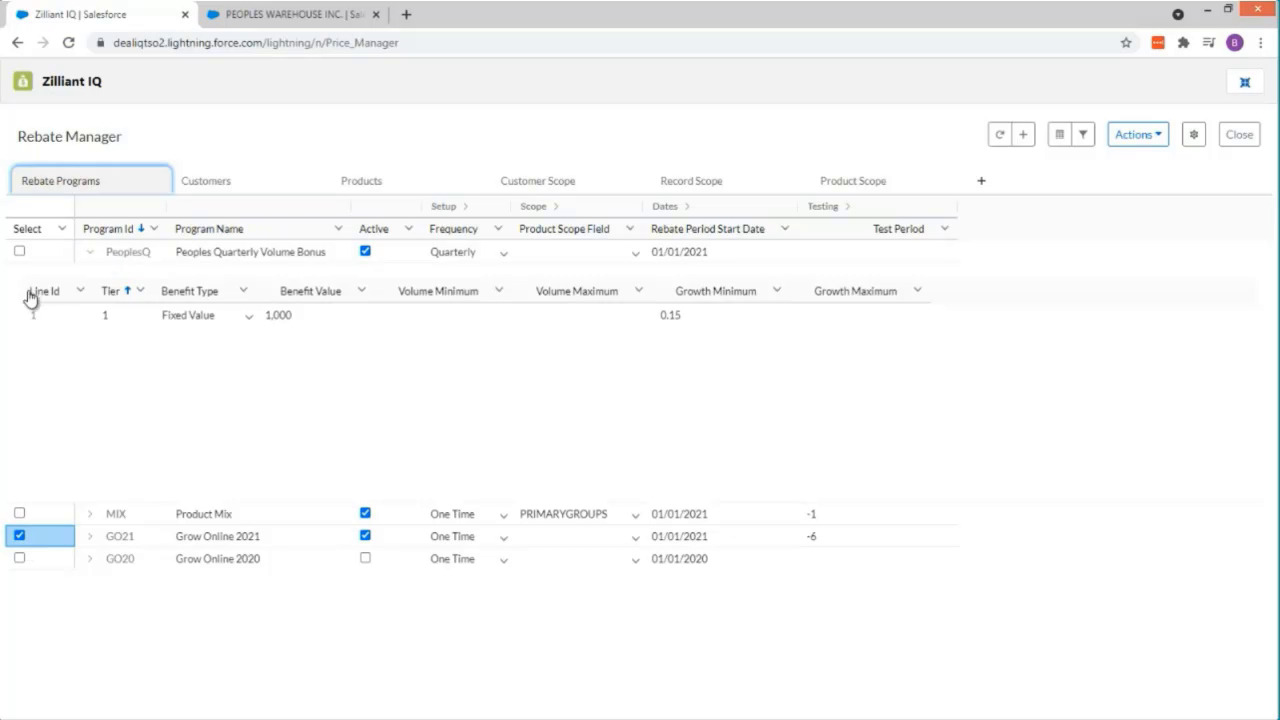This screenshot has height=720, width=1280.
Task: Click the blue collapse icon at top right
Action: [x=1245, y=82]
